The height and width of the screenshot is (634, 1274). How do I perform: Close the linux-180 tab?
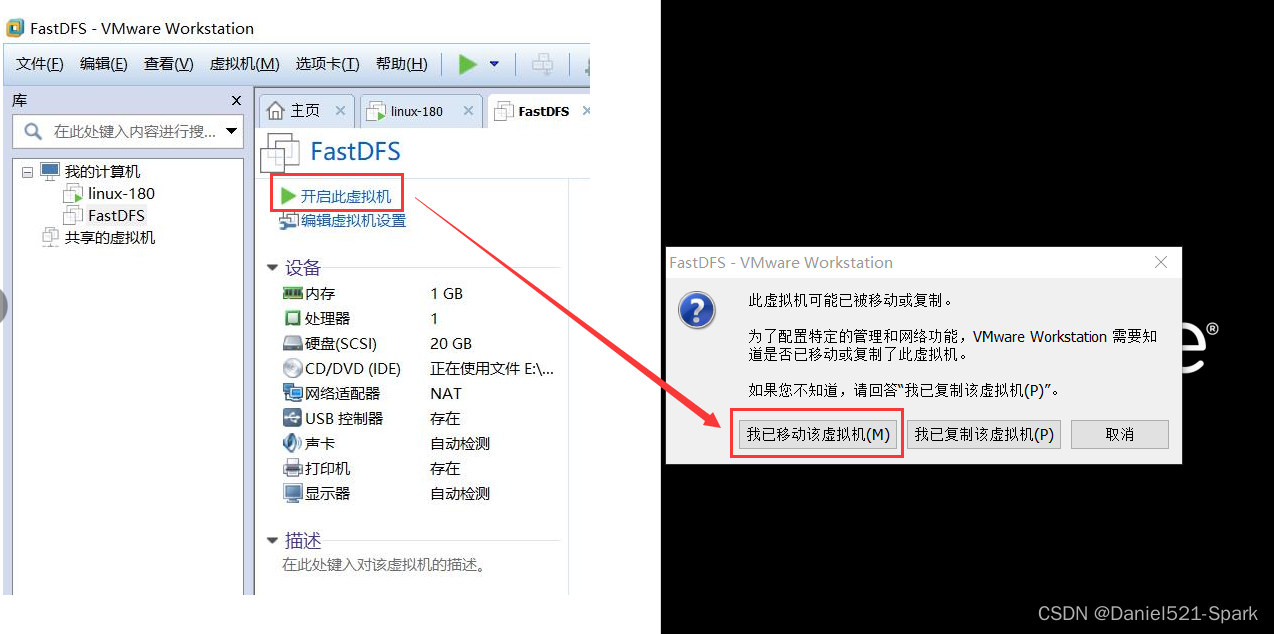(468, 111)
